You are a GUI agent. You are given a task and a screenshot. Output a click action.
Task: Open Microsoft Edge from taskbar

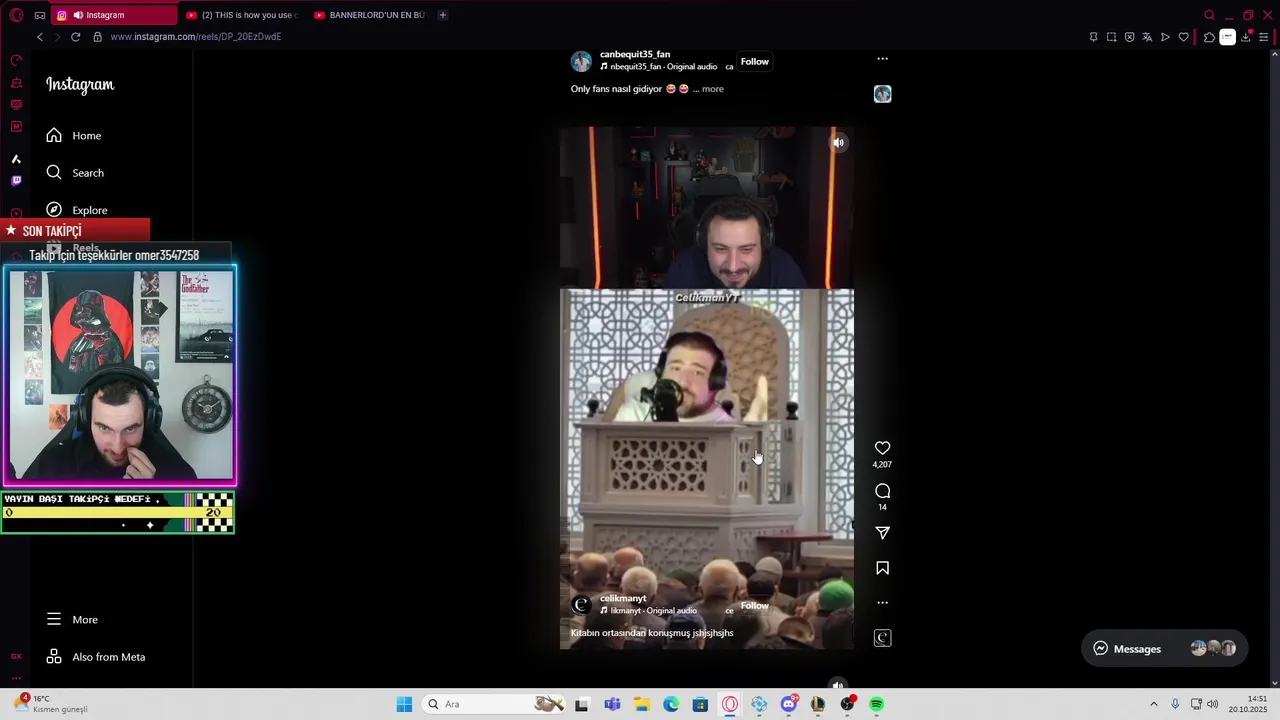tap(671, 704)
